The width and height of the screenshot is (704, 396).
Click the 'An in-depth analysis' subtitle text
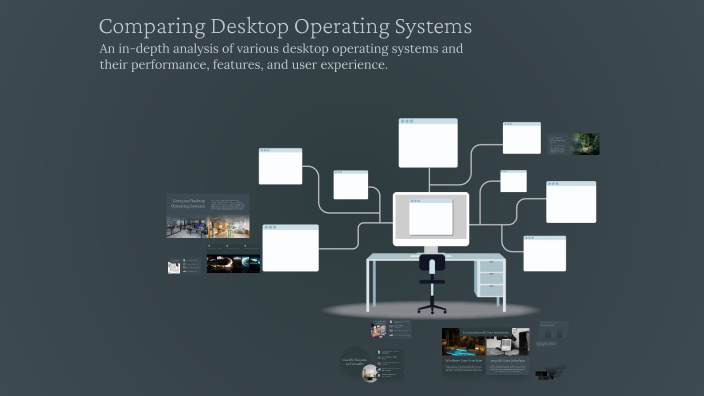[x=281, y=57]
